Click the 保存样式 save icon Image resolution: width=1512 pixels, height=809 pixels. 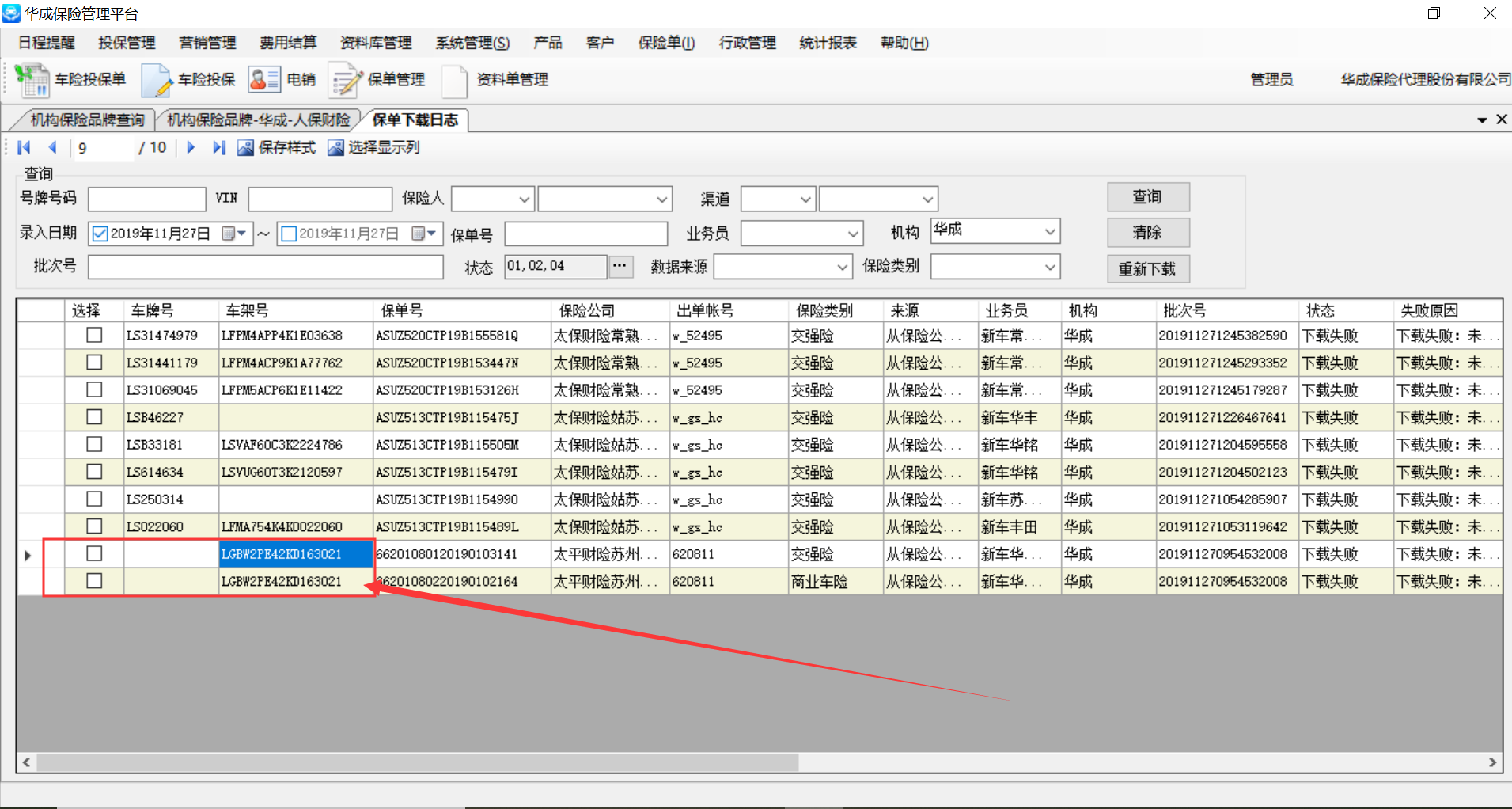[246, 148]
